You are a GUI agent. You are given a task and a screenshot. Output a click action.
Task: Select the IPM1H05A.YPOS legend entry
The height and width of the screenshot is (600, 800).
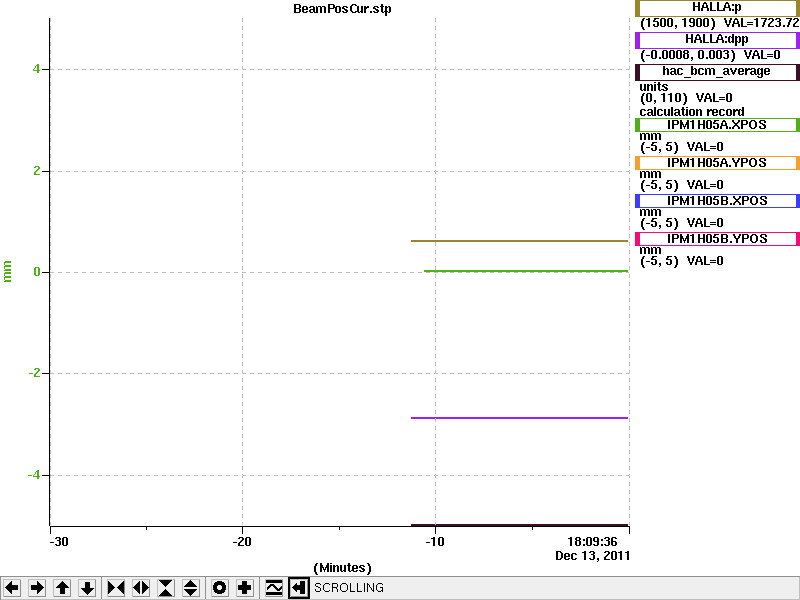tap(717, 163)
